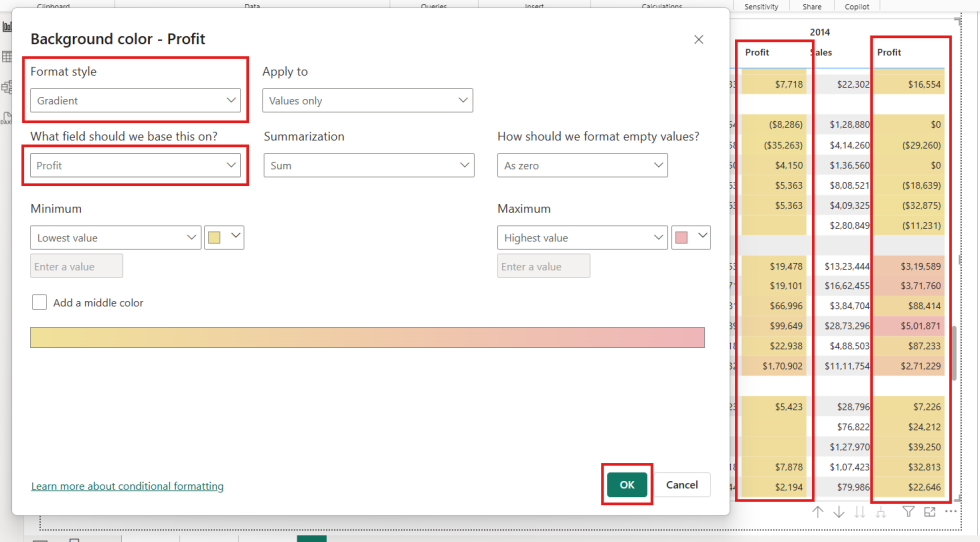
Task: Expand the Apply to dropdown
Action: click(367, 101)
